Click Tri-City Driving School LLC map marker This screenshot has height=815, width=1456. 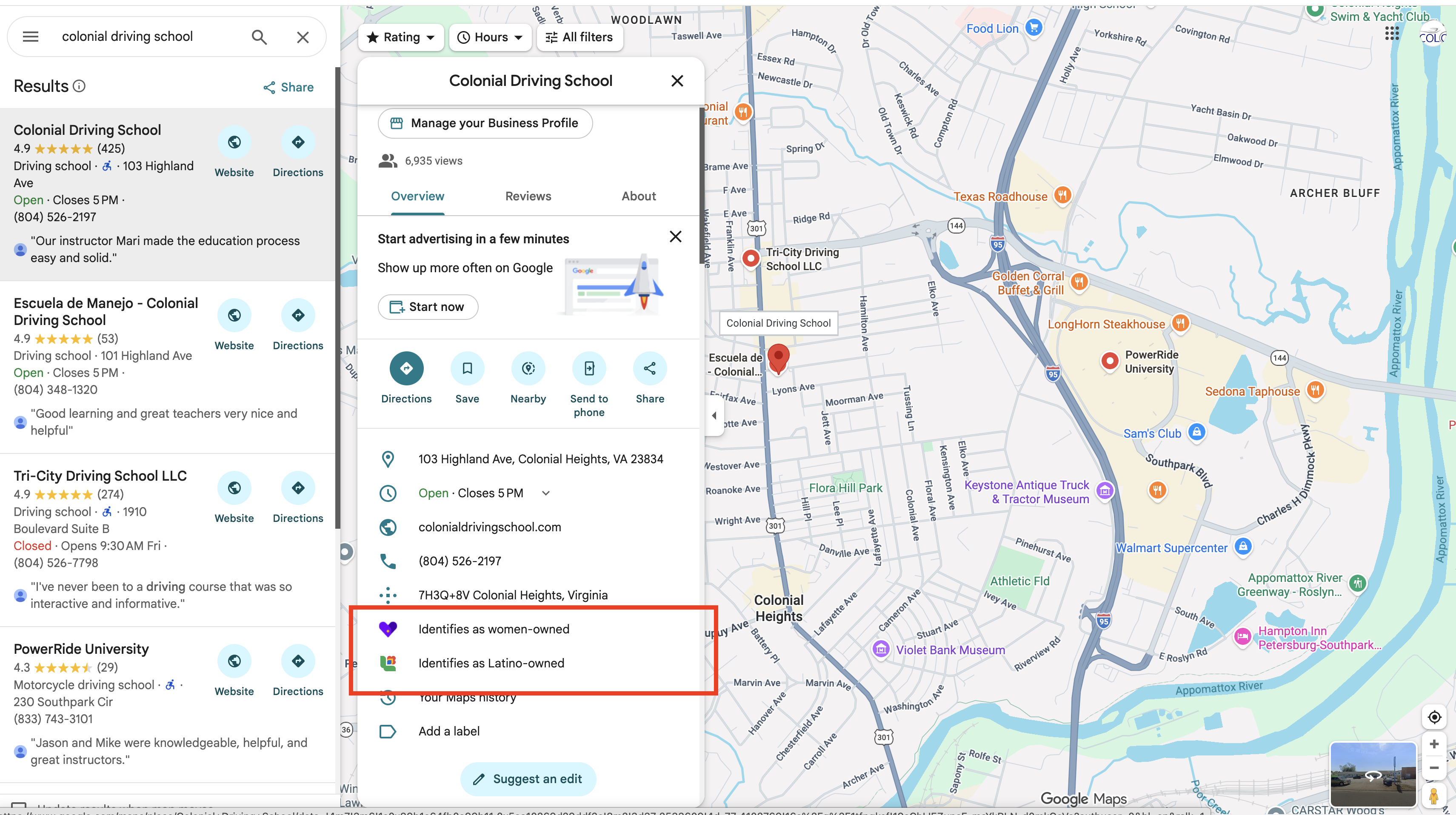(751, 258)
